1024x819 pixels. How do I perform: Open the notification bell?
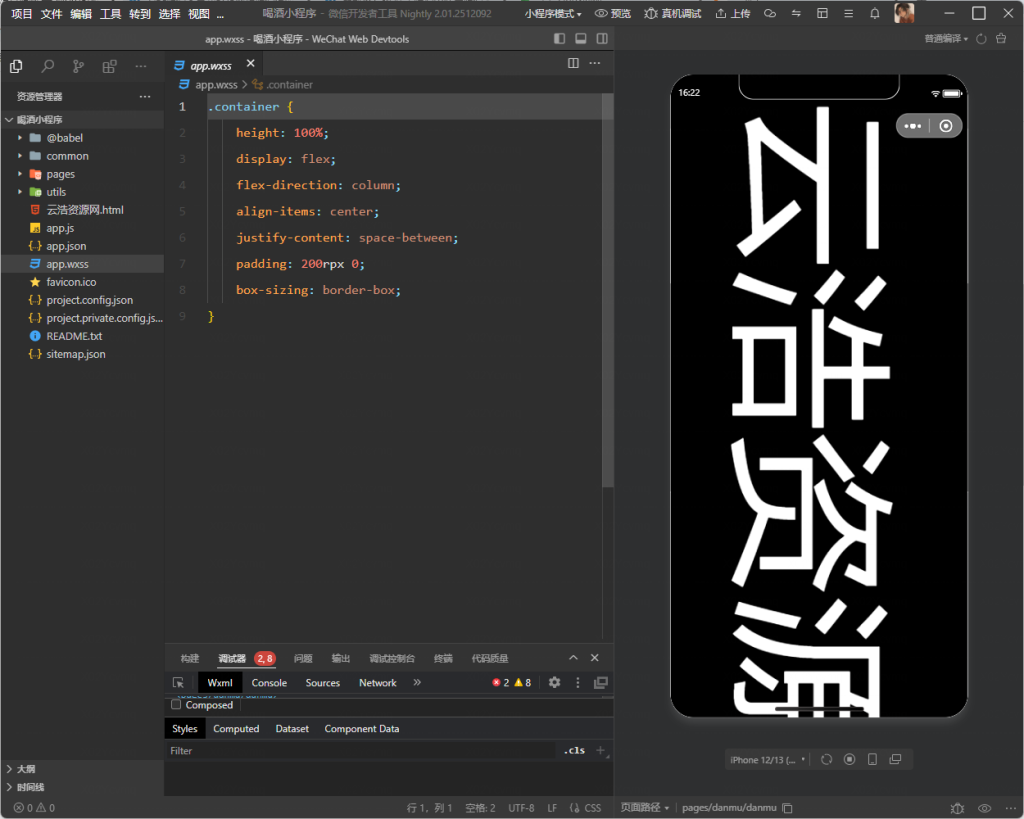(874, 14)
